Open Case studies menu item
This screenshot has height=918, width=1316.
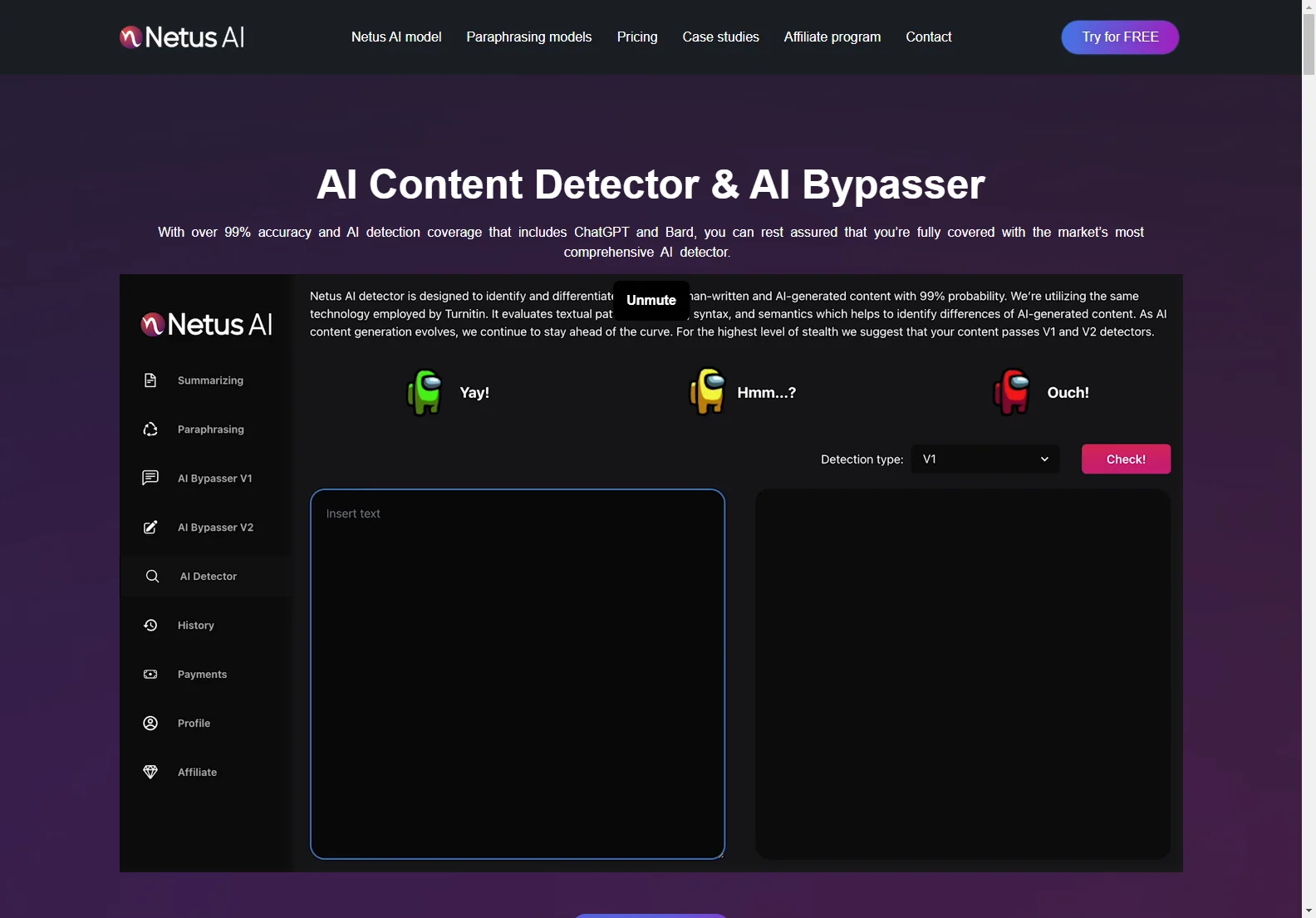[x=721, y=37]
